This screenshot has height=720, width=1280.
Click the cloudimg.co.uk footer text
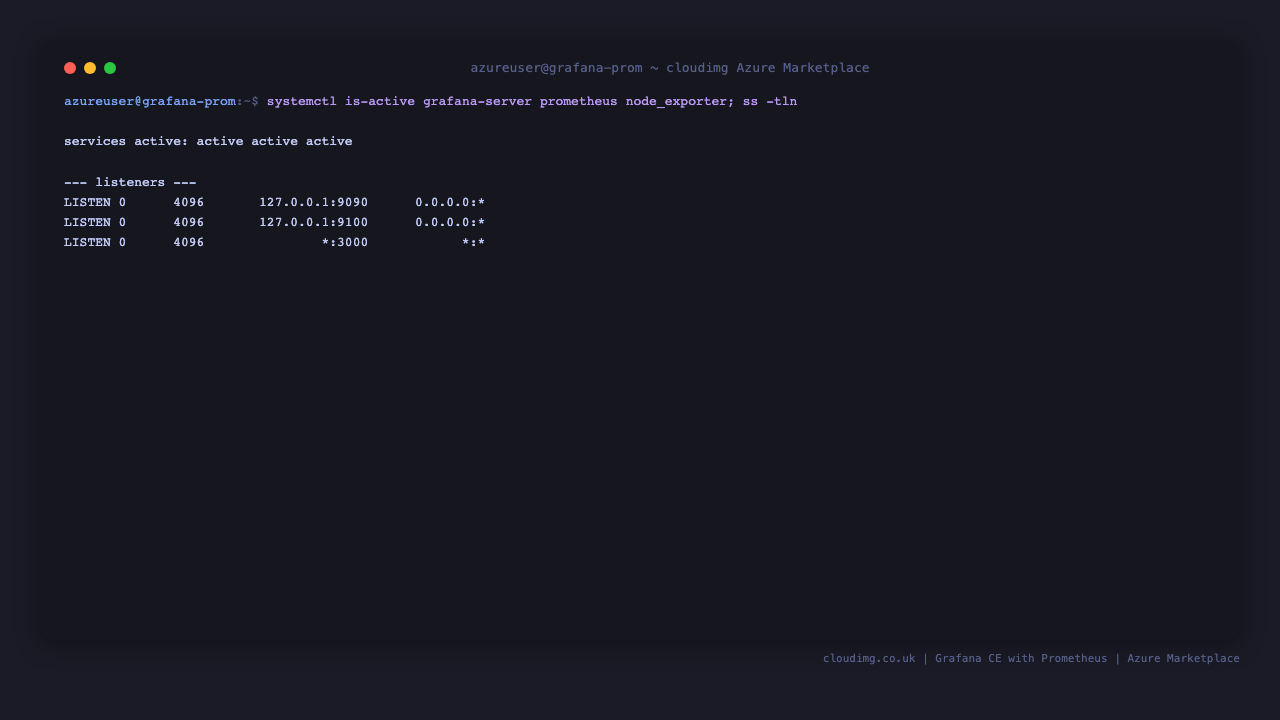(x=869, y=658)
